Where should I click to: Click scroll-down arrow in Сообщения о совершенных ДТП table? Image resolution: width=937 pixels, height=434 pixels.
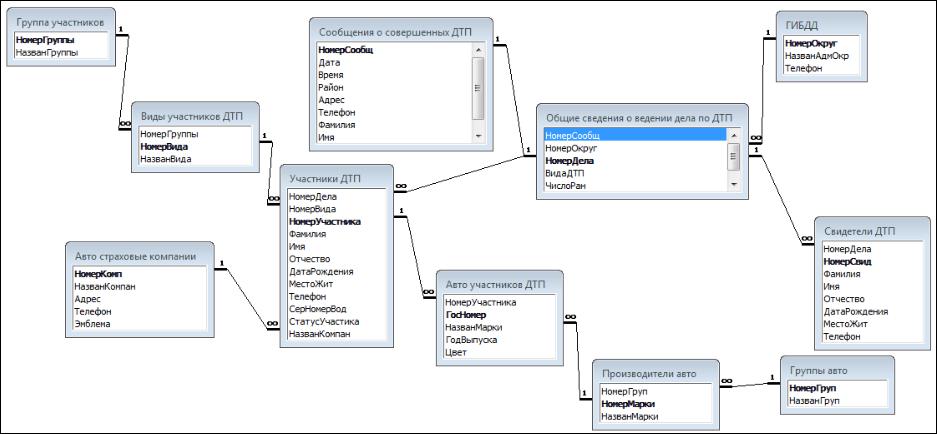click(x=477, y=137)
